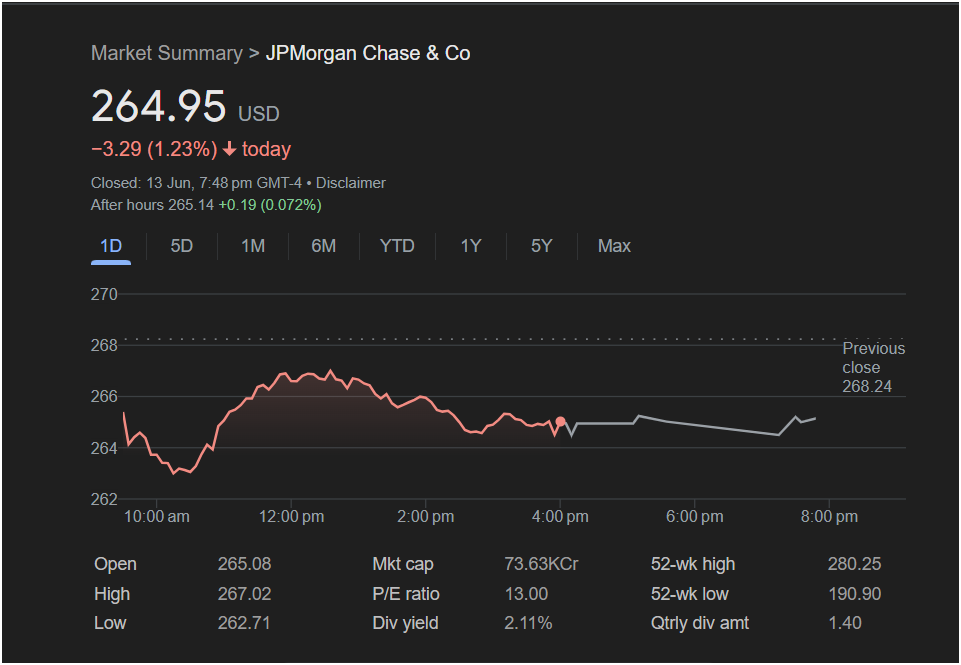Click the +0.19 (0.072%) after-hours change

pos(270,205)
